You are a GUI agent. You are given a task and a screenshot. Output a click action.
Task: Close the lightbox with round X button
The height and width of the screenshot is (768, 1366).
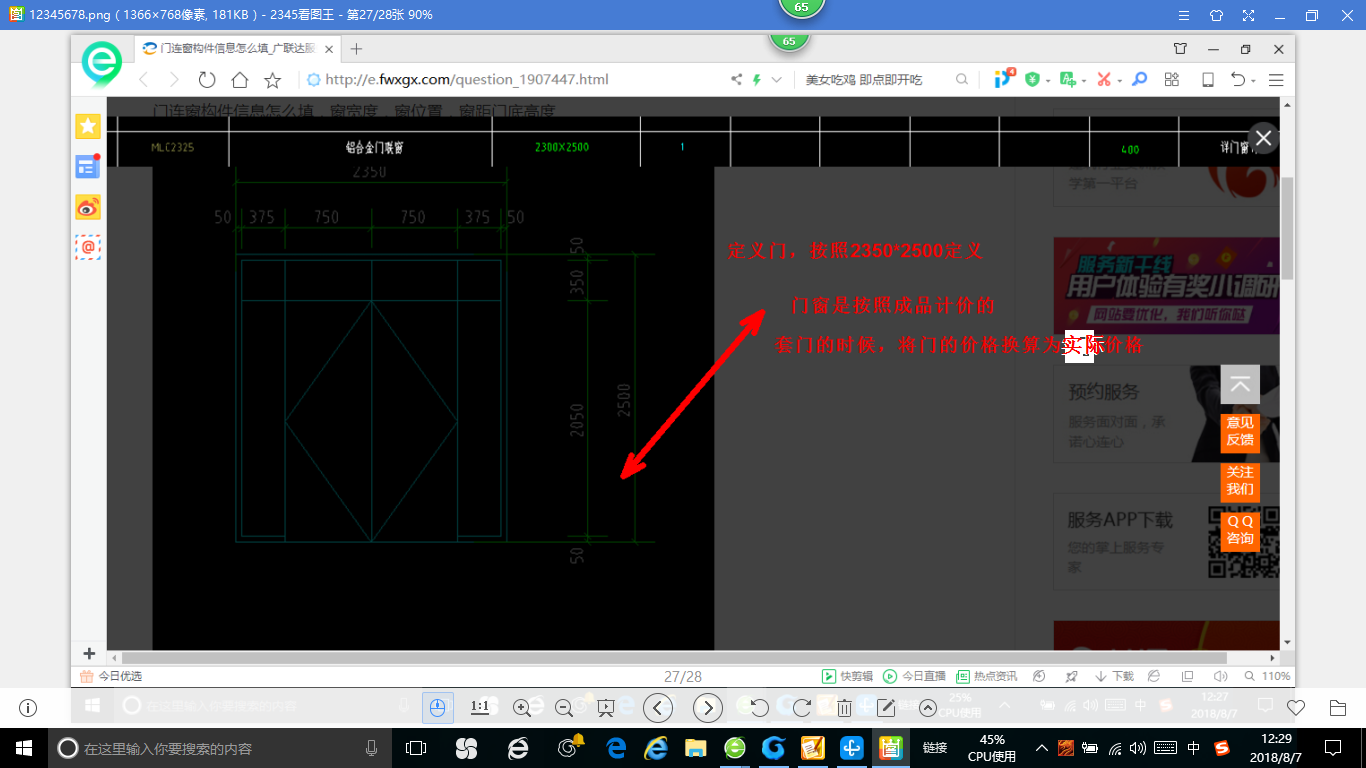[1264, 138]
